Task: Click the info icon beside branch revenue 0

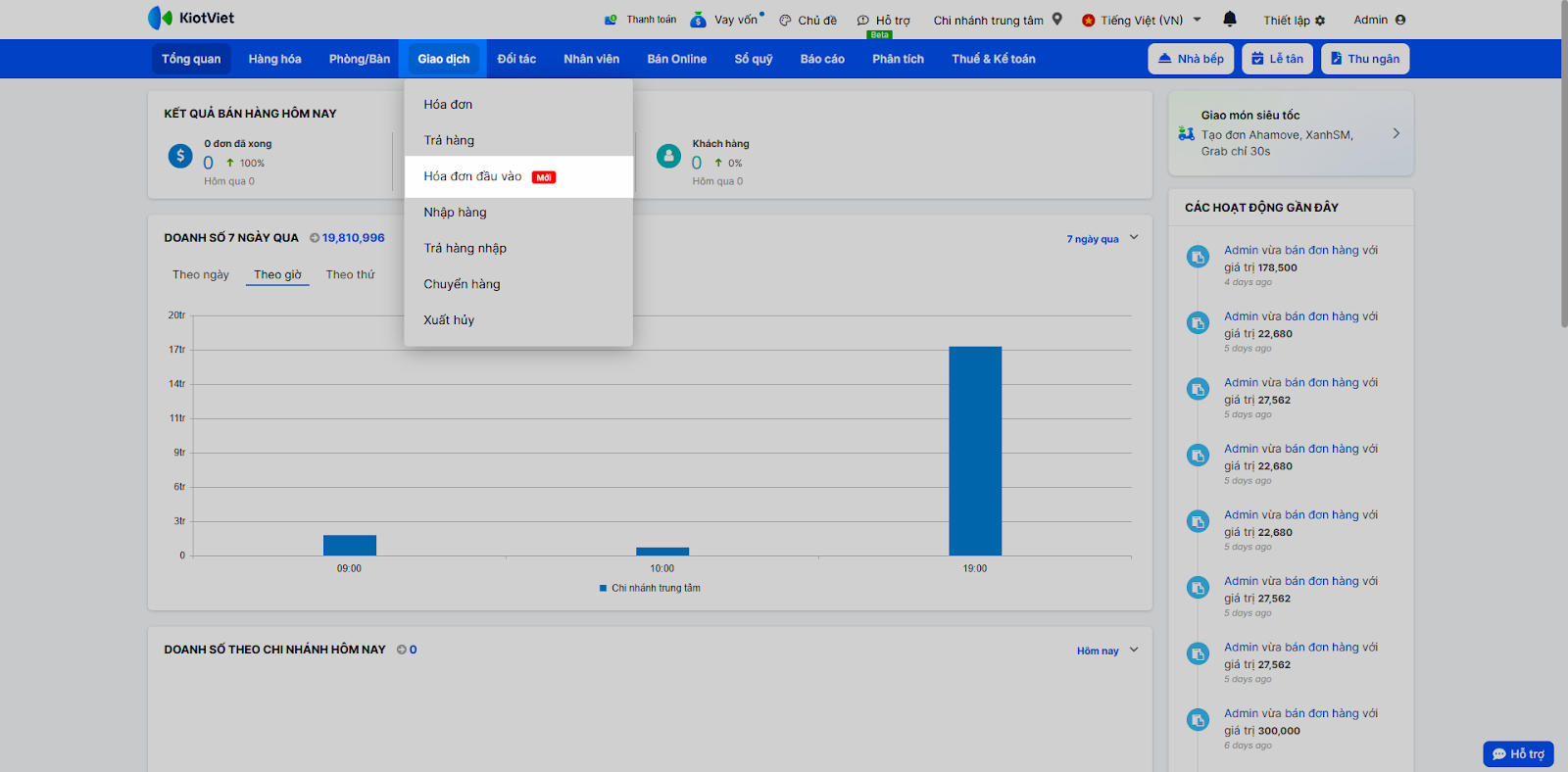Action: pyautogui.click(x=402, y=650)
